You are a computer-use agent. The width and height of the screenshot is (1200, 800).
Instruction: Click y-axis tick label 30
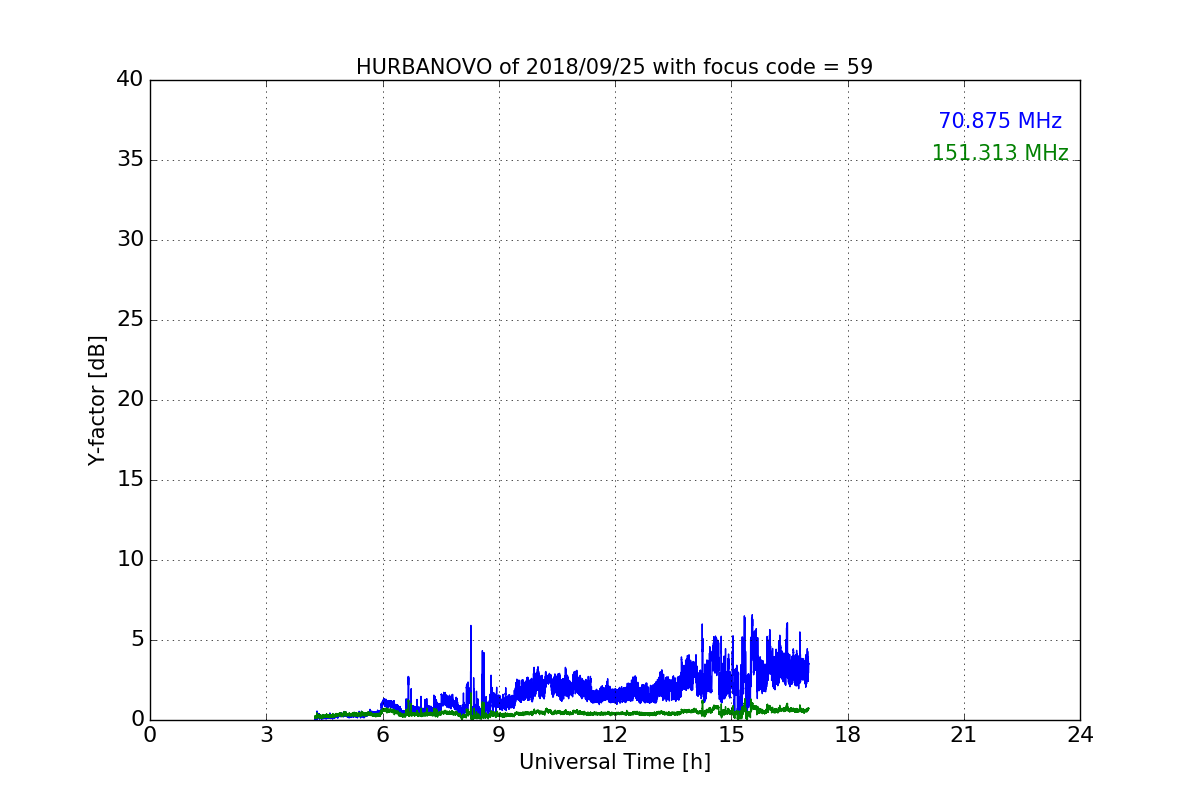pos(130,240)
